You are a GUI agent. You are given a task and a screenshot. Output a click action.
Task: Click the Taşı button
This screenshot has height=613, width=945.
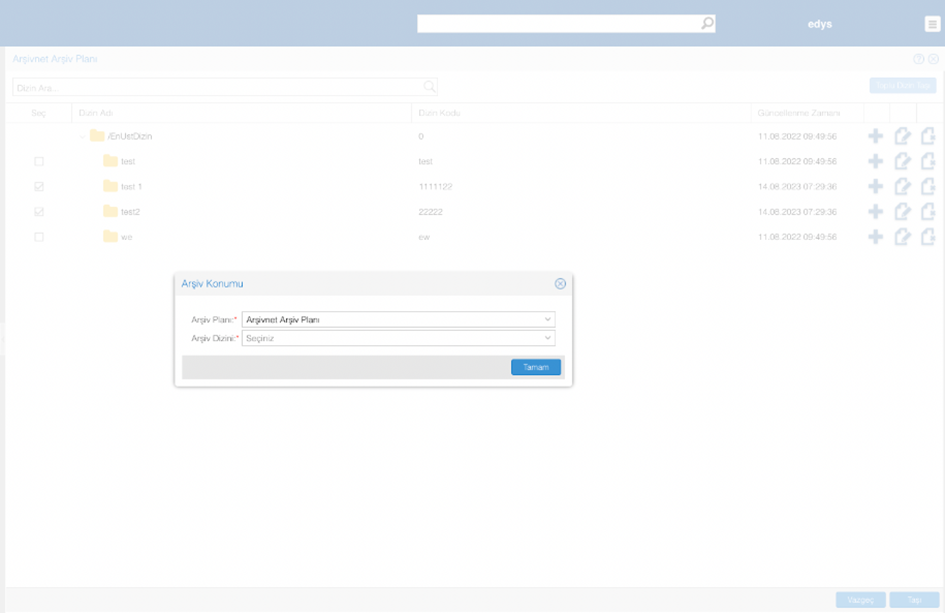[x=913, y=600]
